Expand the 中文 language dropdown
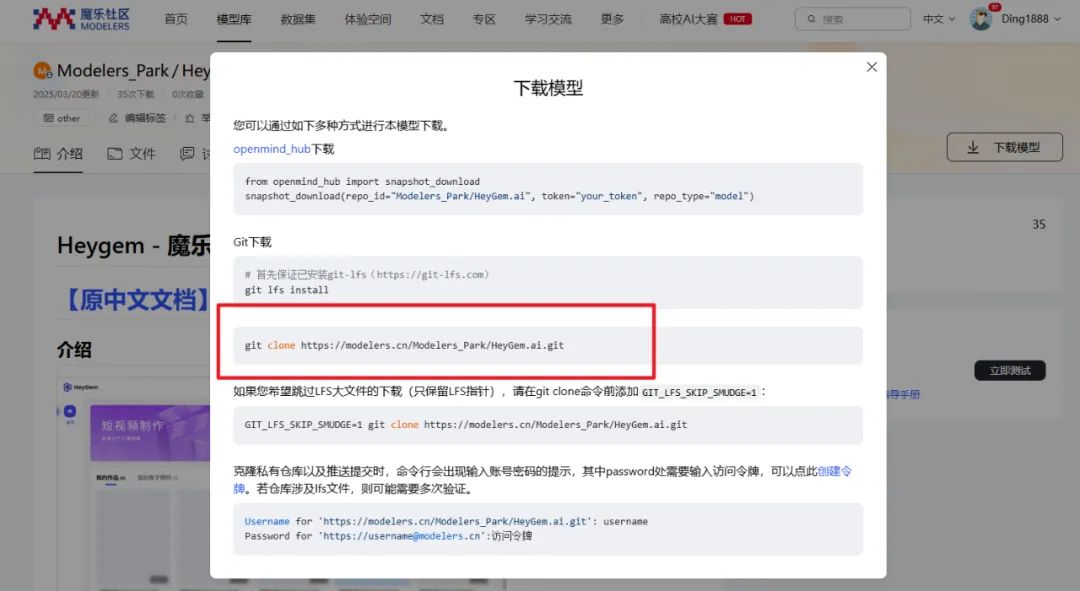This screenshot has width=1080, height=591. coord(939,19)
